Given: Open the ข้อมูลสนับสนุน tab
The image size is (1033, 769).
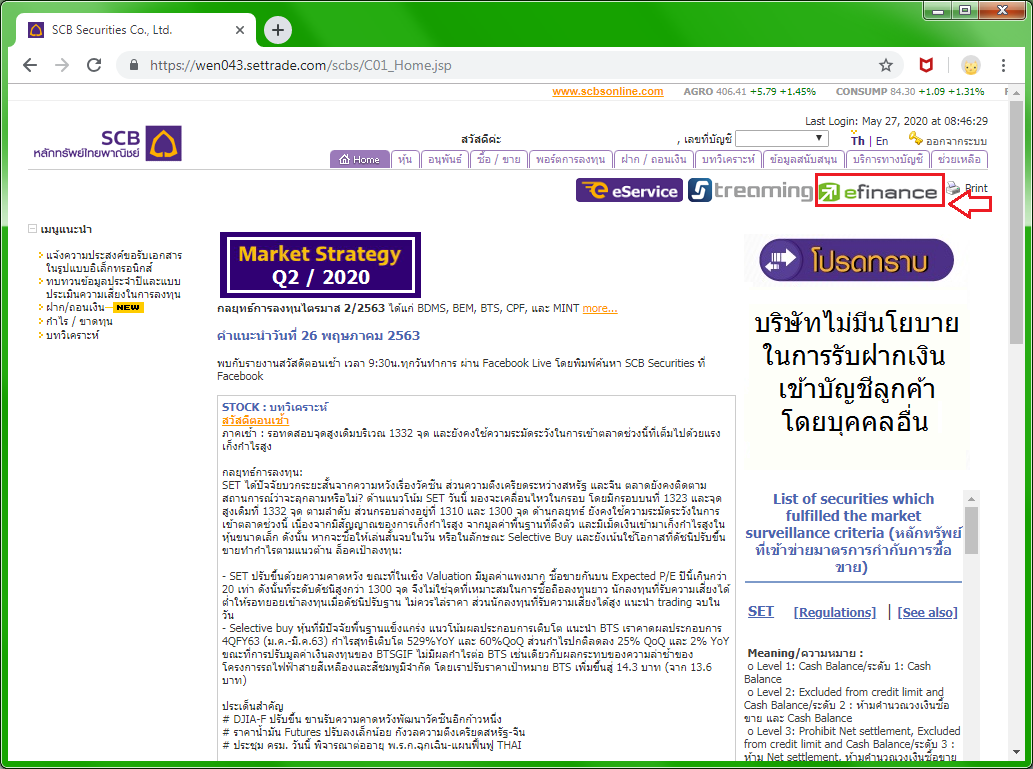Looking at the screenshot, I should pos(803,159).
